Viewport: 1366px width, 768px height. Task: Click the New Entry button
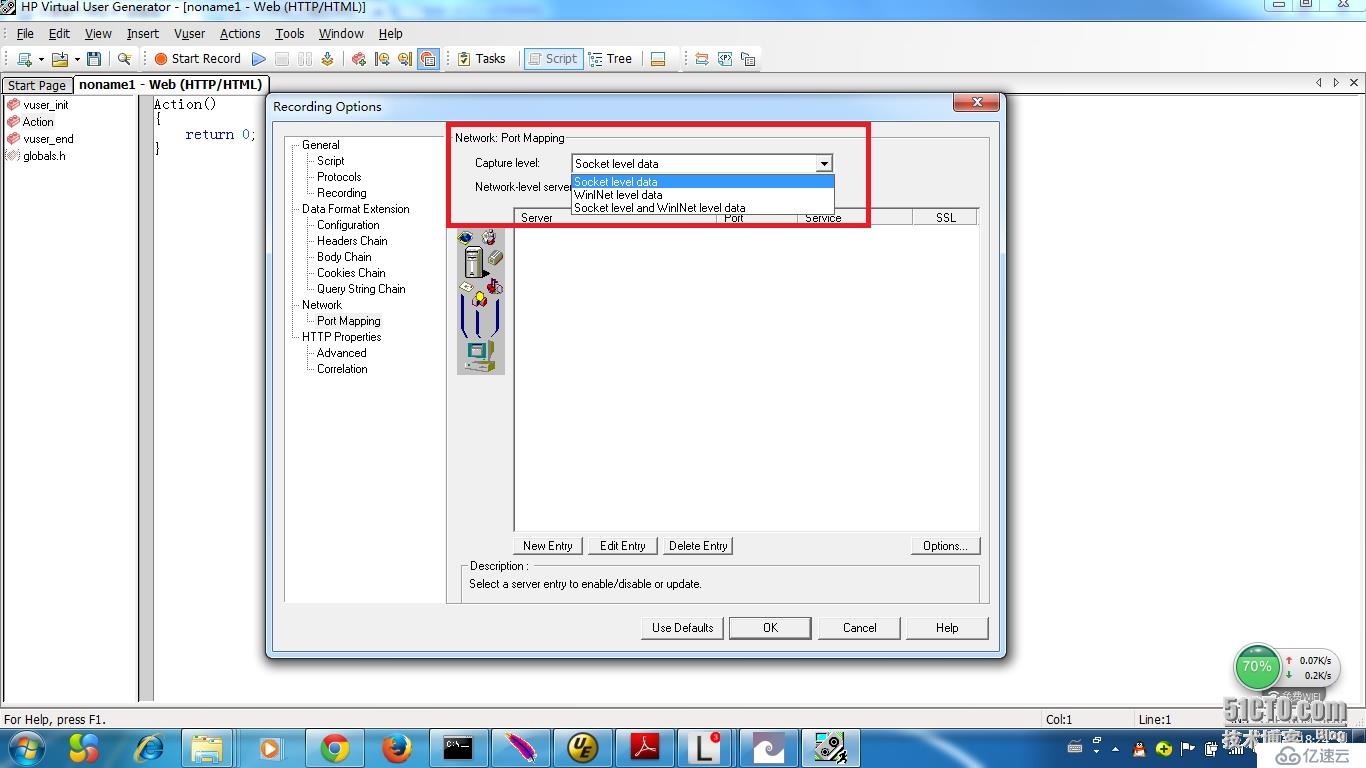548,546
